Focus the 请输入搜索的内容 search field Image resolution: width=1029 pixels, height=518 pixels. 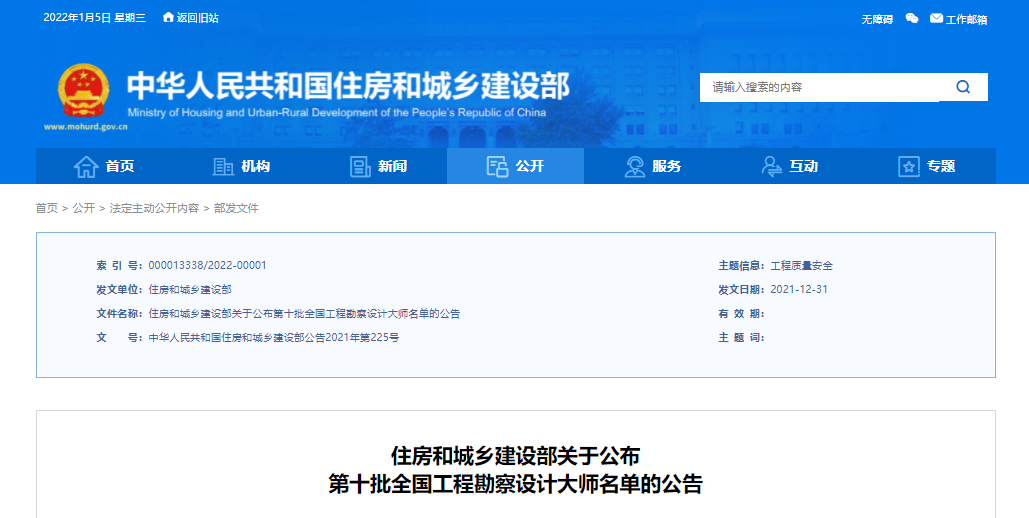click(x=820, y=87)
